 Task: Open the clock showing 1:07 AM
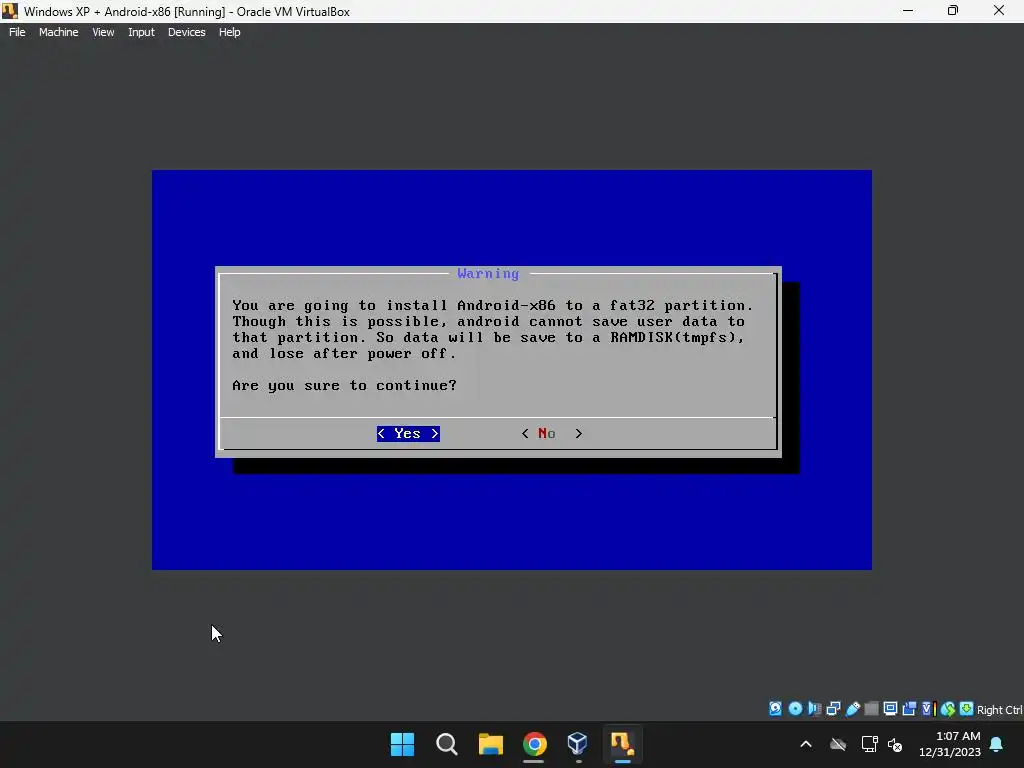pos(950,744)
